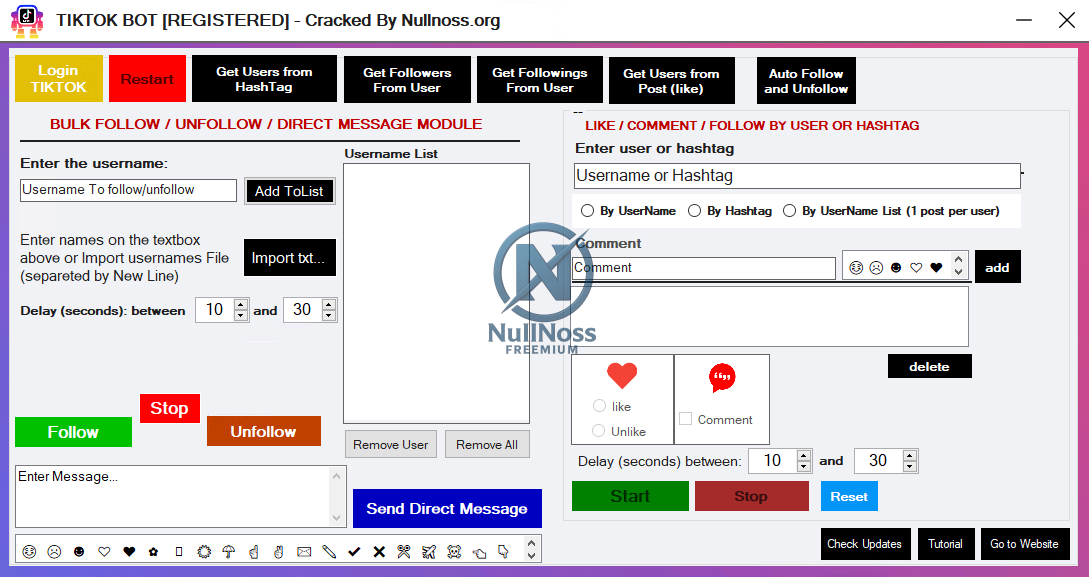This screenshot has height=577, width=1089.
Task: Click the scissors emoji icon
Action: tap(403, 550)
